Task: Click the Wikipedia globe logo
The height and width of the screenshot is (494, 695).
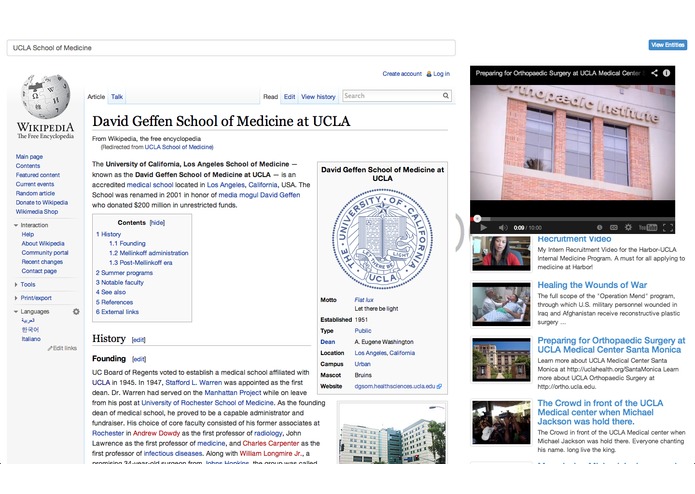Action: coord(45,96)
